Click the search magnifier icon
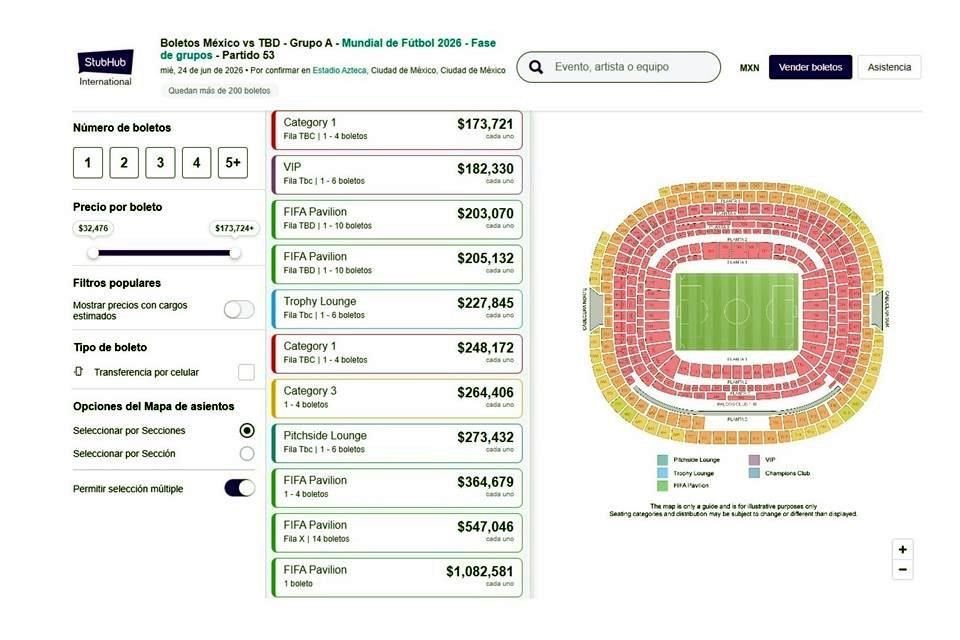This screenshot has width=960, height=640. [x=537, y=67]
